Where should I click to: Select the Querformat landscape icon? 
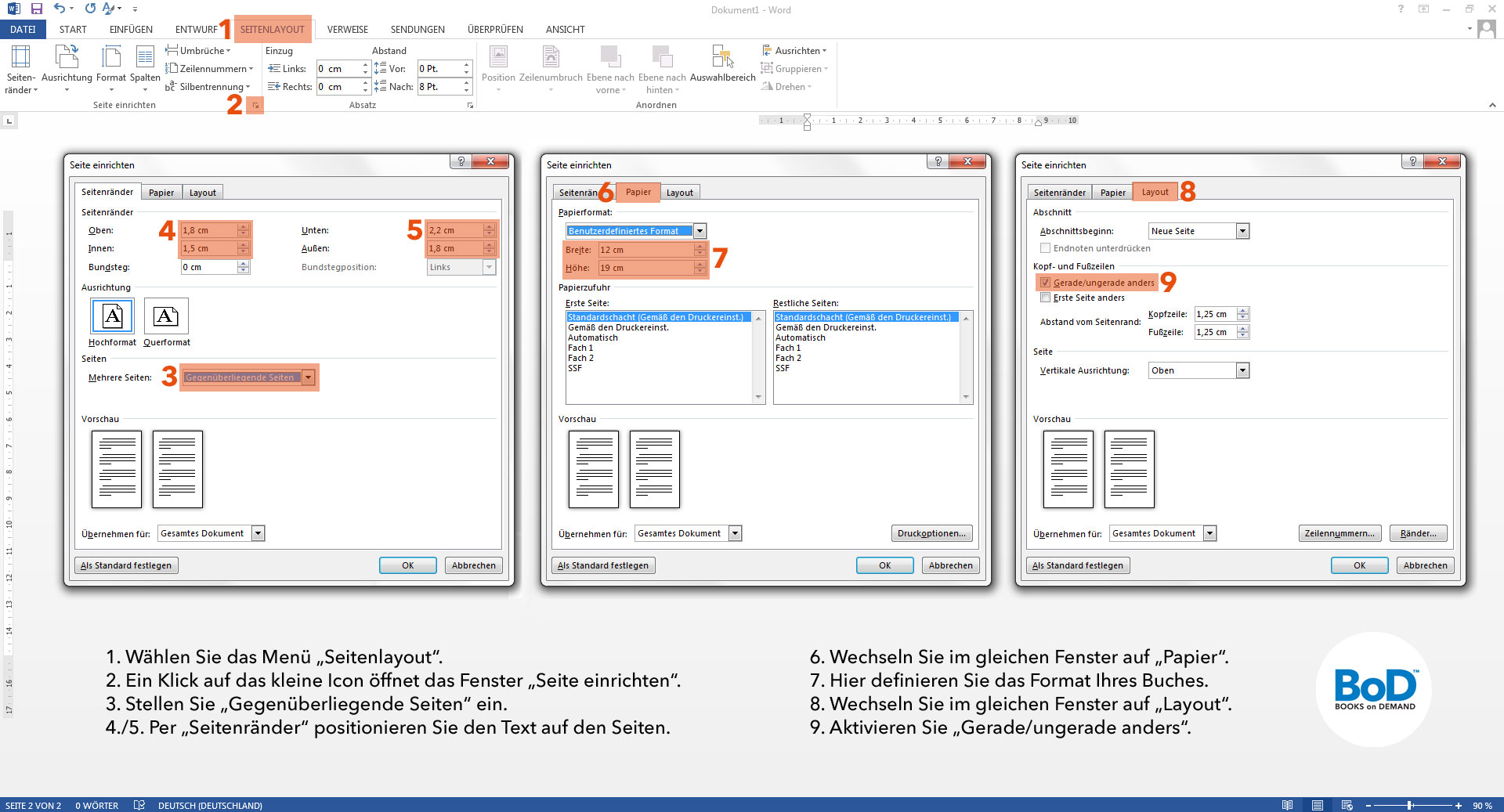click(166, 316)
